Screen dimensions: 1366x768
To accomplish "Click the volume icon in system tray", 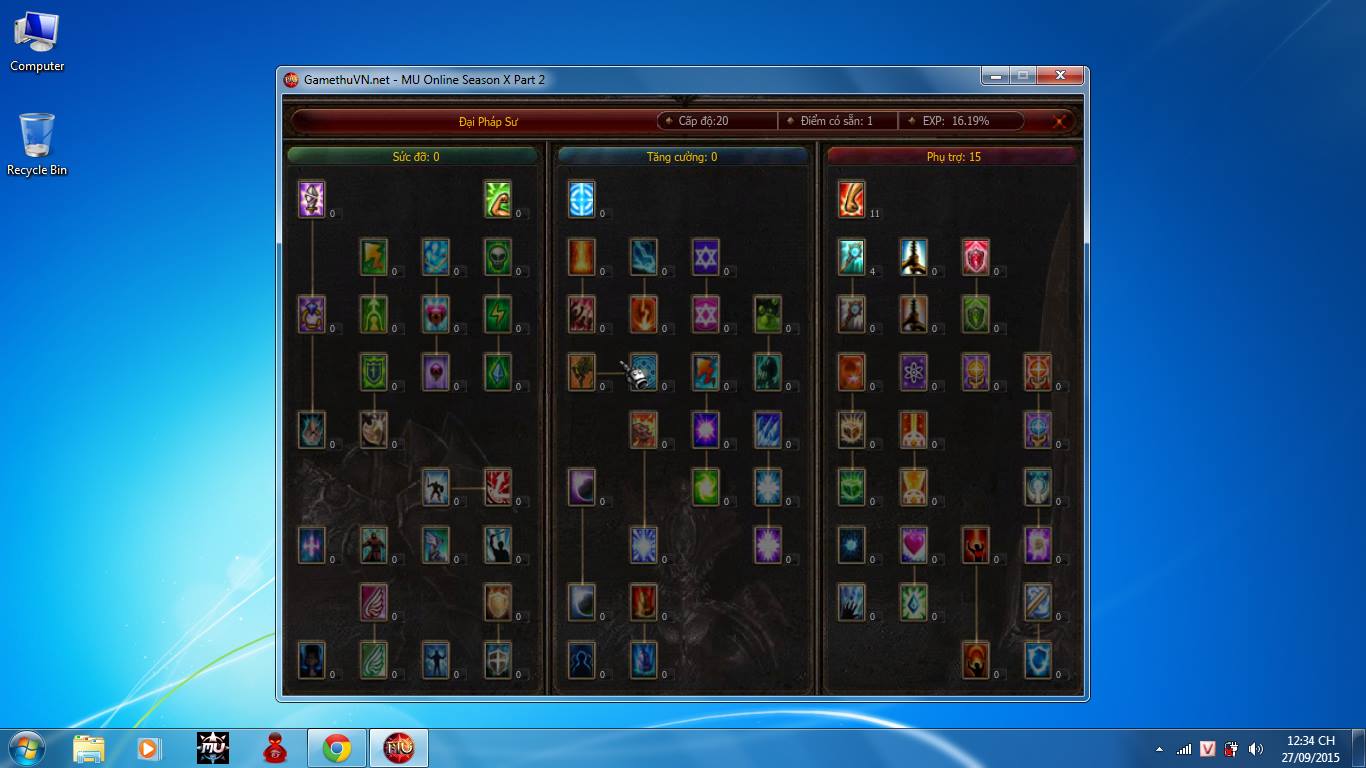I will point(1255,748).
